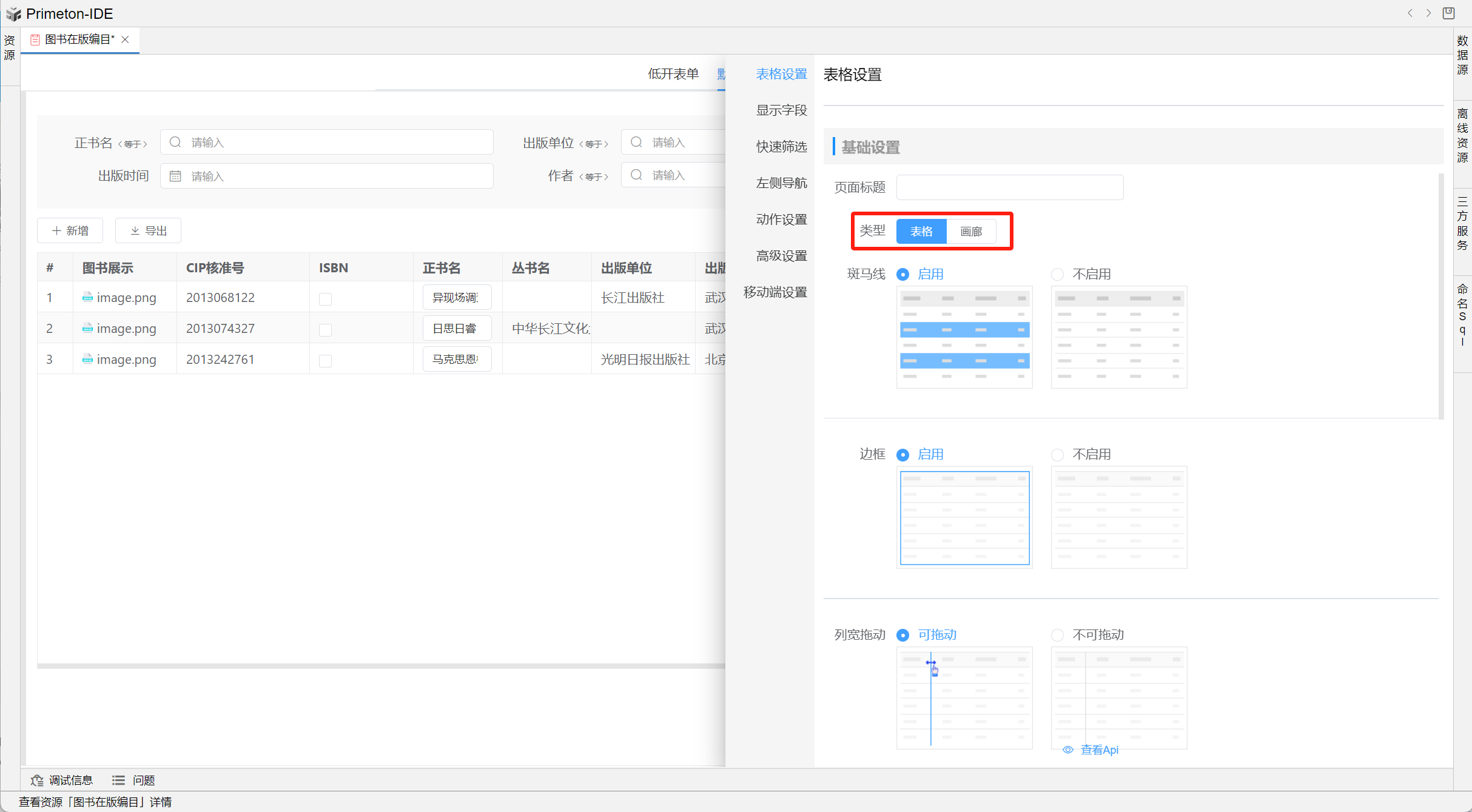Click the 新增 button
This screenshot has width=1472, height=812.
pos(70,230)
